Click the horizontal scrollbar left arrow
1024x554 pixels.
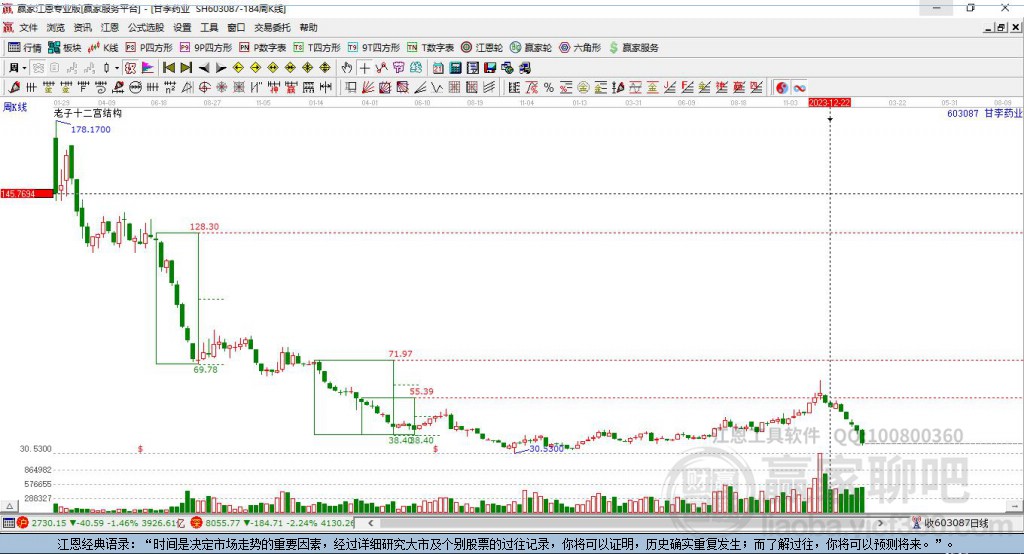(x=371, y=523)
